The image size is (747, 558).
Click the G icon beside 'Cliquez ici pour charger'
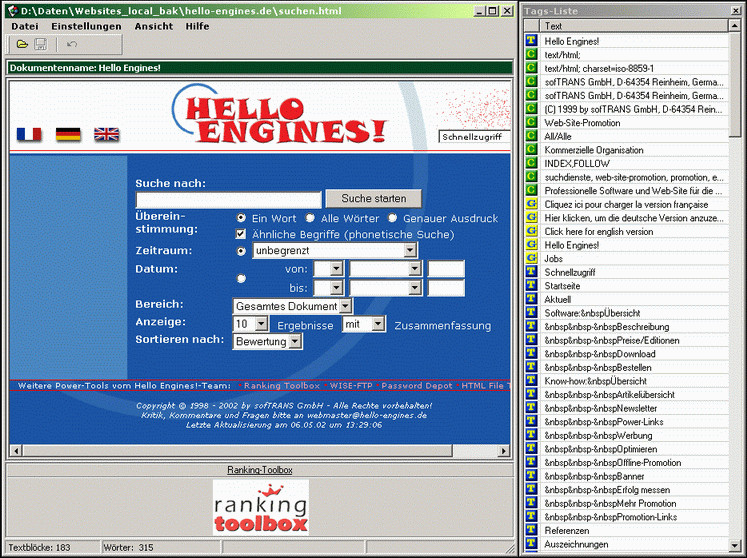pos(531,204)
